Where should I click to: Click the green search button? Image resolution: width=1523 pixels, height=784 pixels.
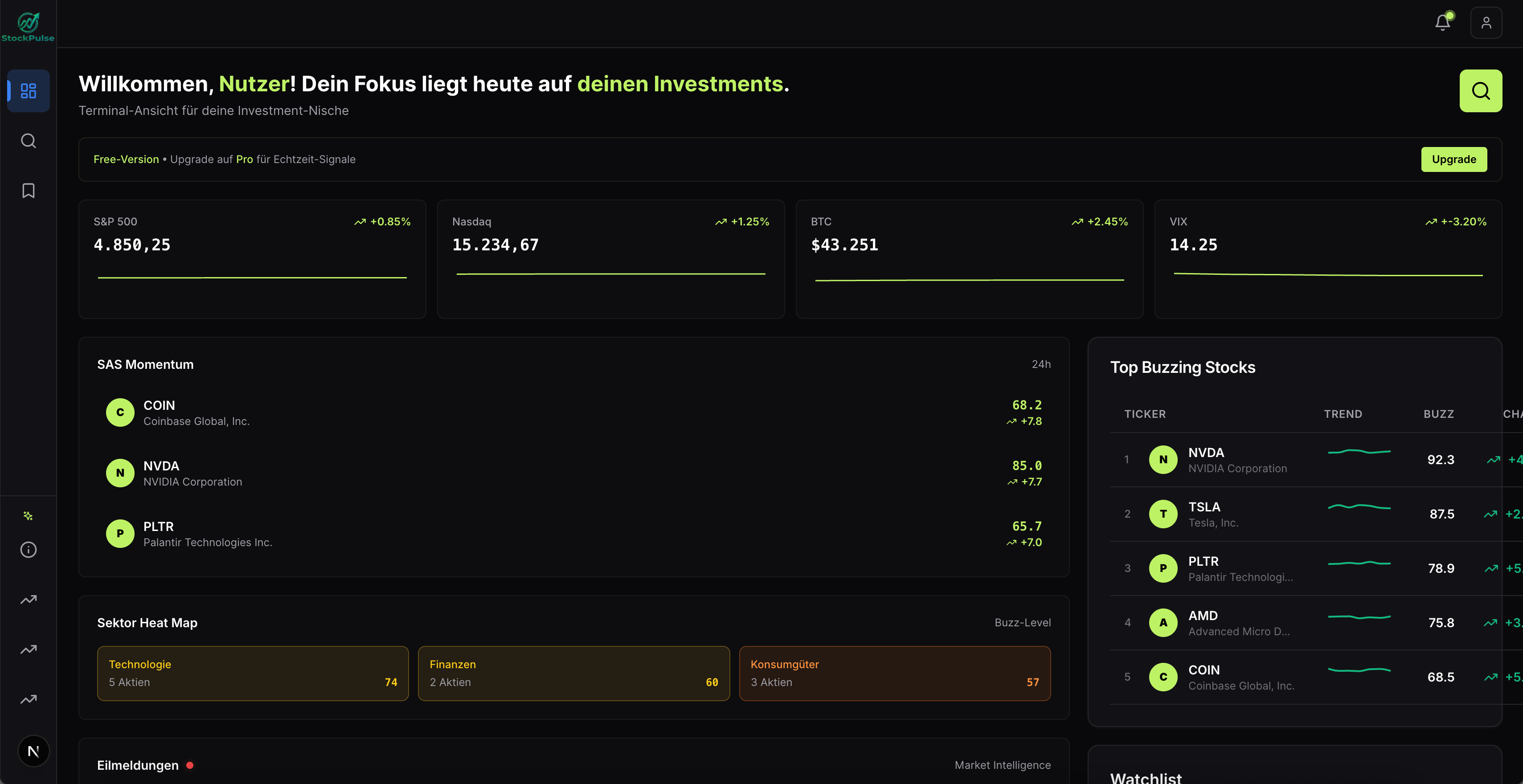(1480, 90)
